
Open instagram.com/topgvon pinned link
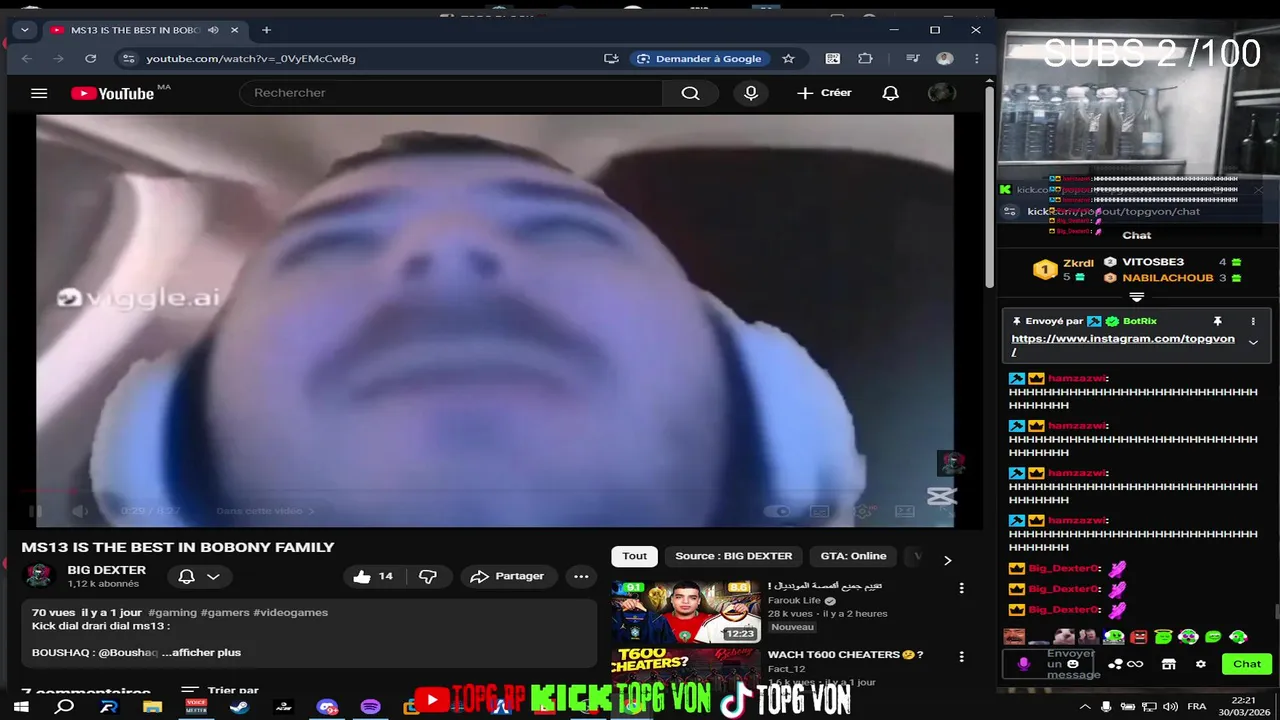coord(1123,345)
